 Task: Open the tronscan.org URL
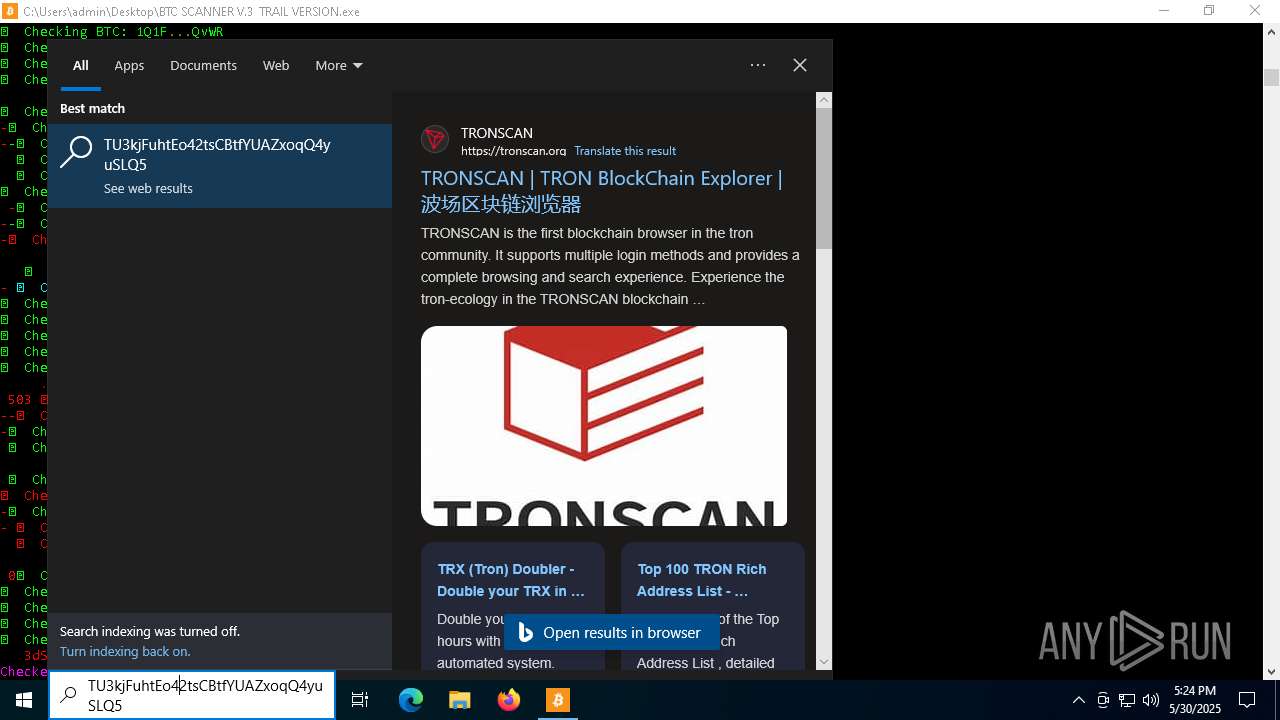513,151
